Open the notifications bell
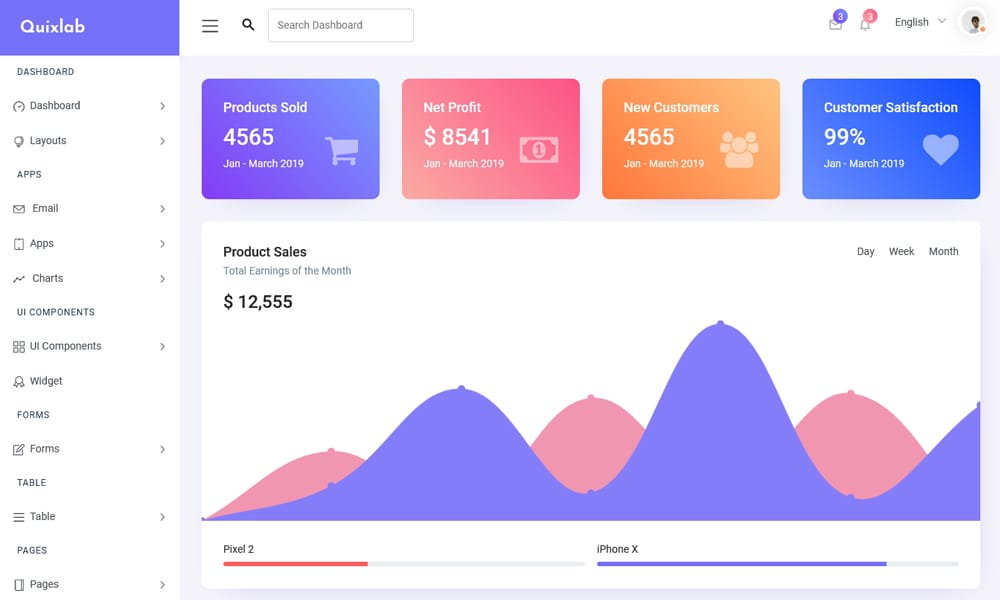The height and width of the screenshot is (600, 1000). coord(865,23)
